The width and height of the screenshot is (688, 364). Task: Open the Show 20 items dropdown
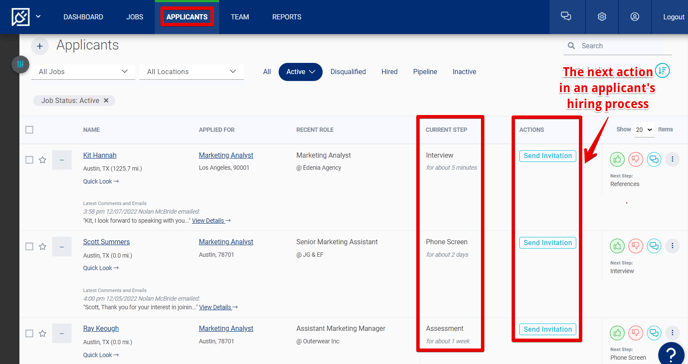coord(644,130)
